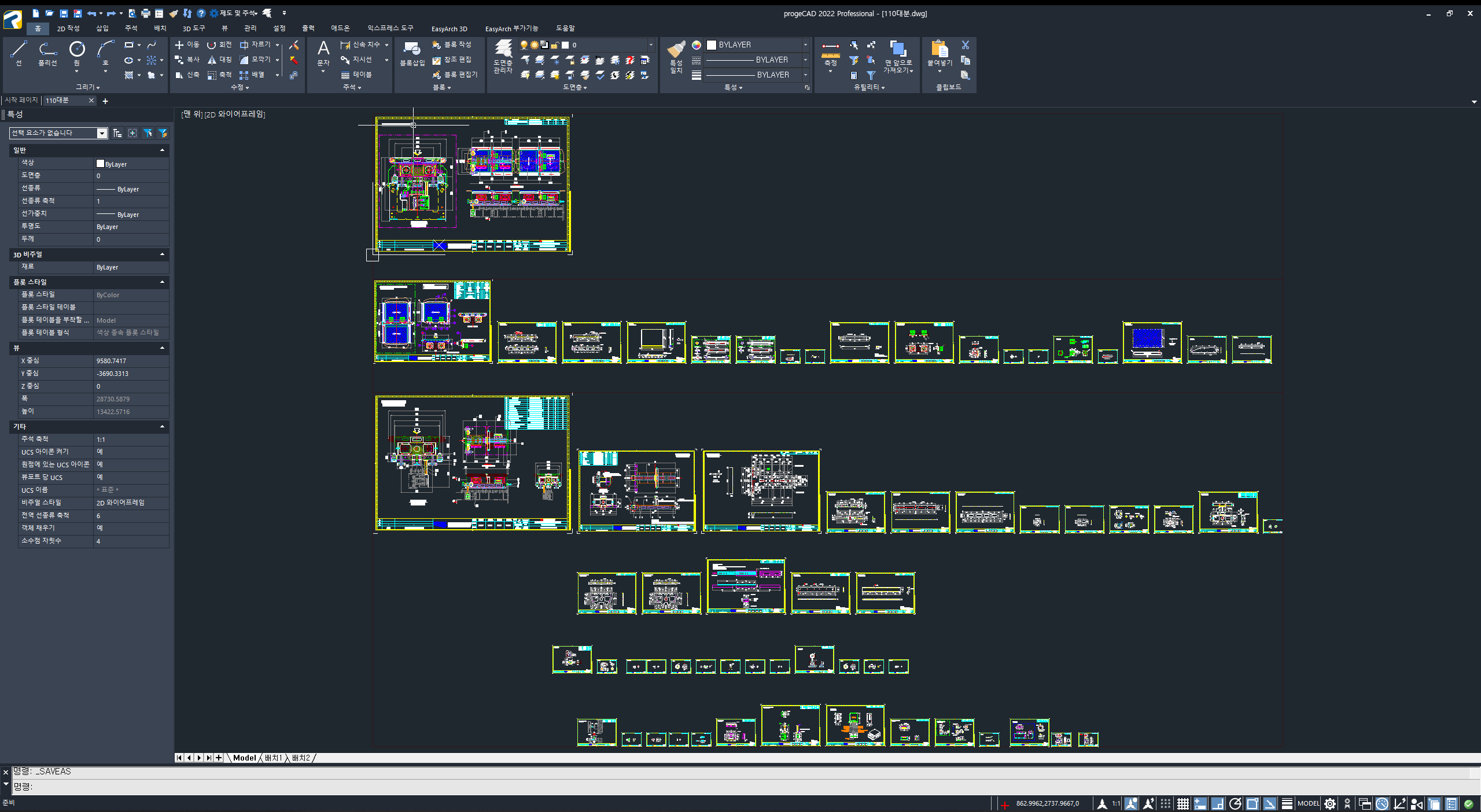Toggle object snap tracking in status bar
1481x812 pixels.
tap(1270, 803)
